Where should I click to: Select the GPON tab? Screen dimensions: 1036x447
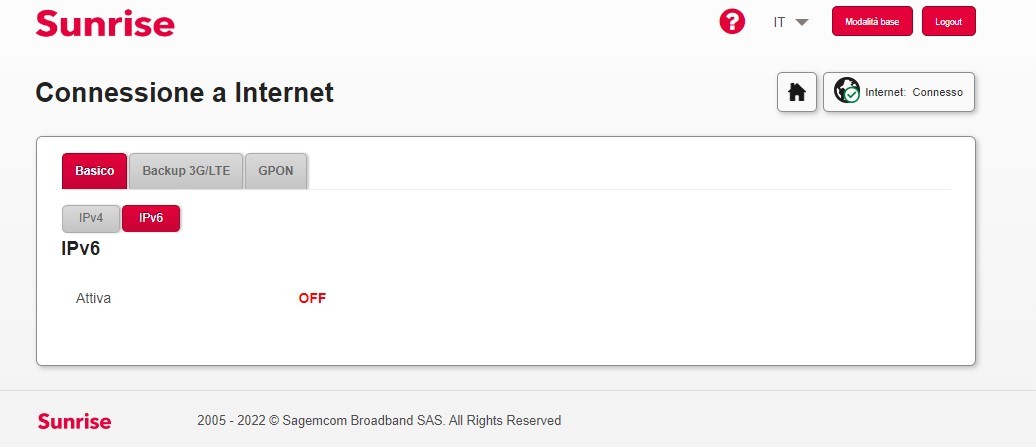pyautogui.click(x=276, y=171)
